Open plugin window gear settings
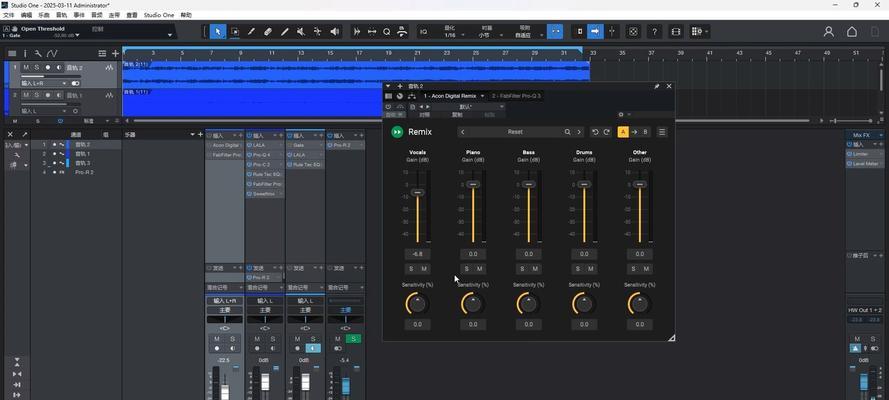This screenshot has height=400, width=889. pyautogui.click(x=621, y=114)
